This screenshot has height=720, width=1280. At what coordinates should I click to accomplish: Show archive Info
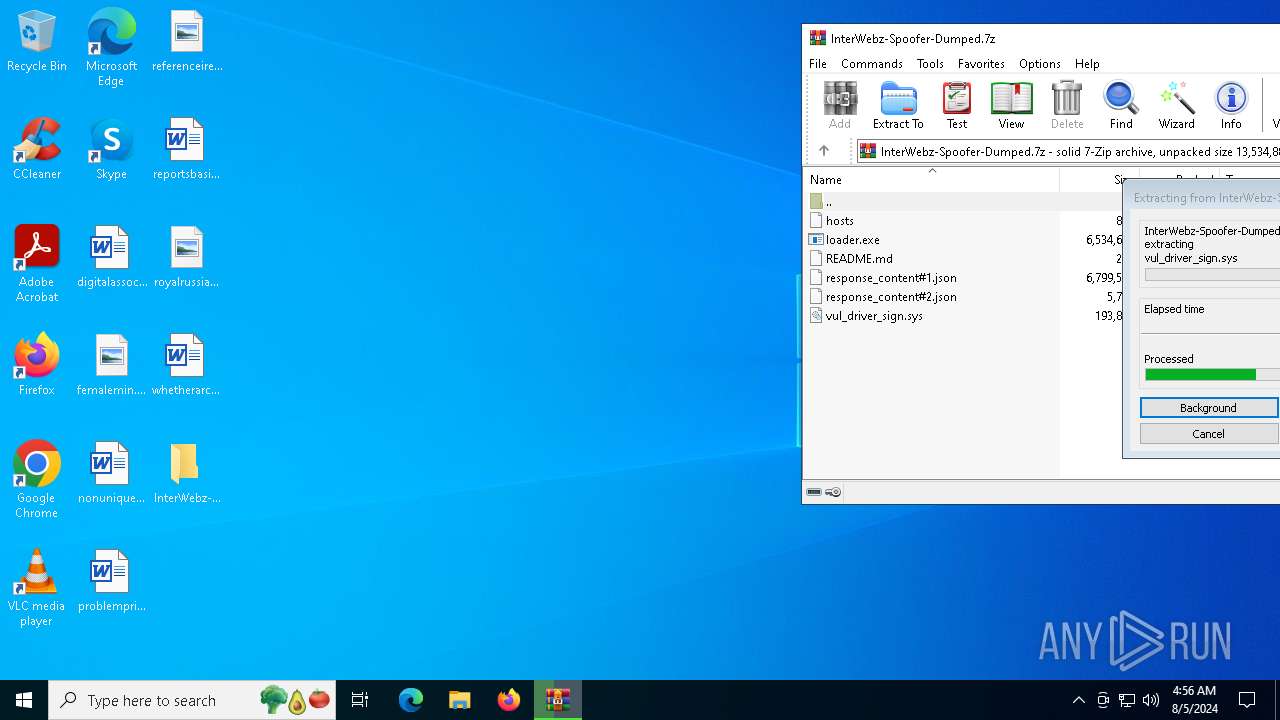point(1231,105)
